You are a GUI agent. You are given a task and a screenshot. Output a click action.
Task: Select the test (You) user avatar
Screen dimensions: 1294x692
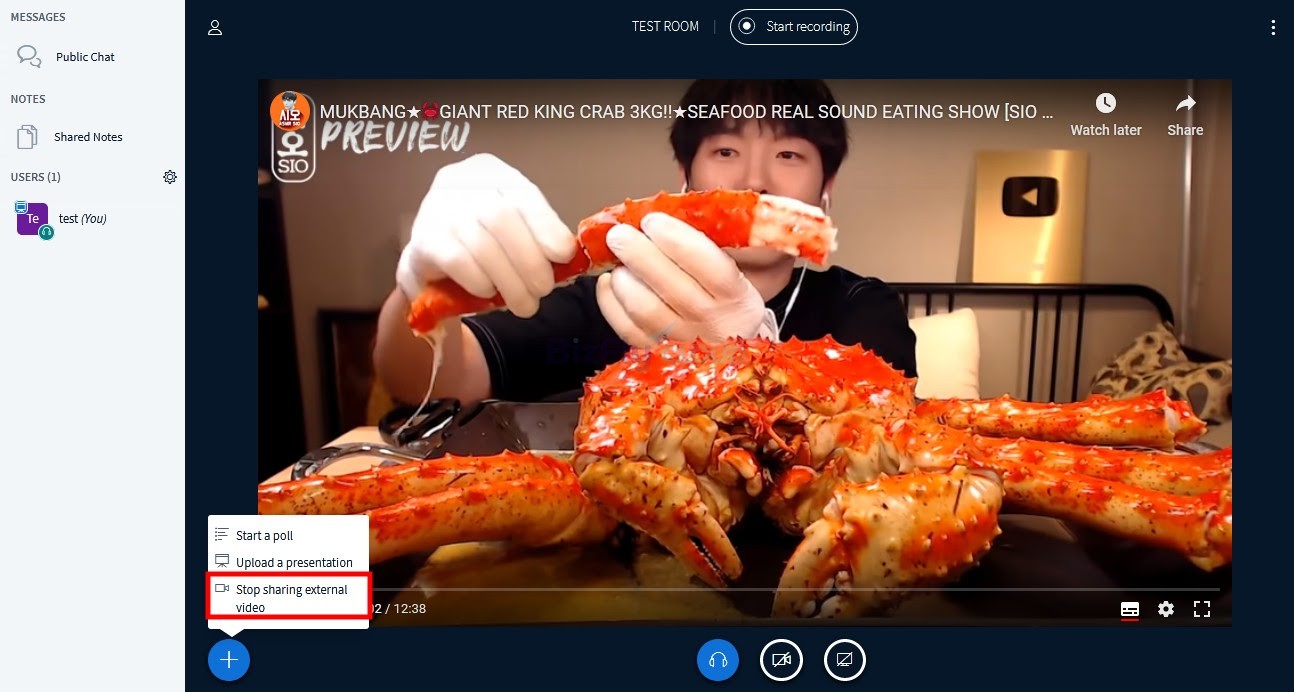coord(32,218)
